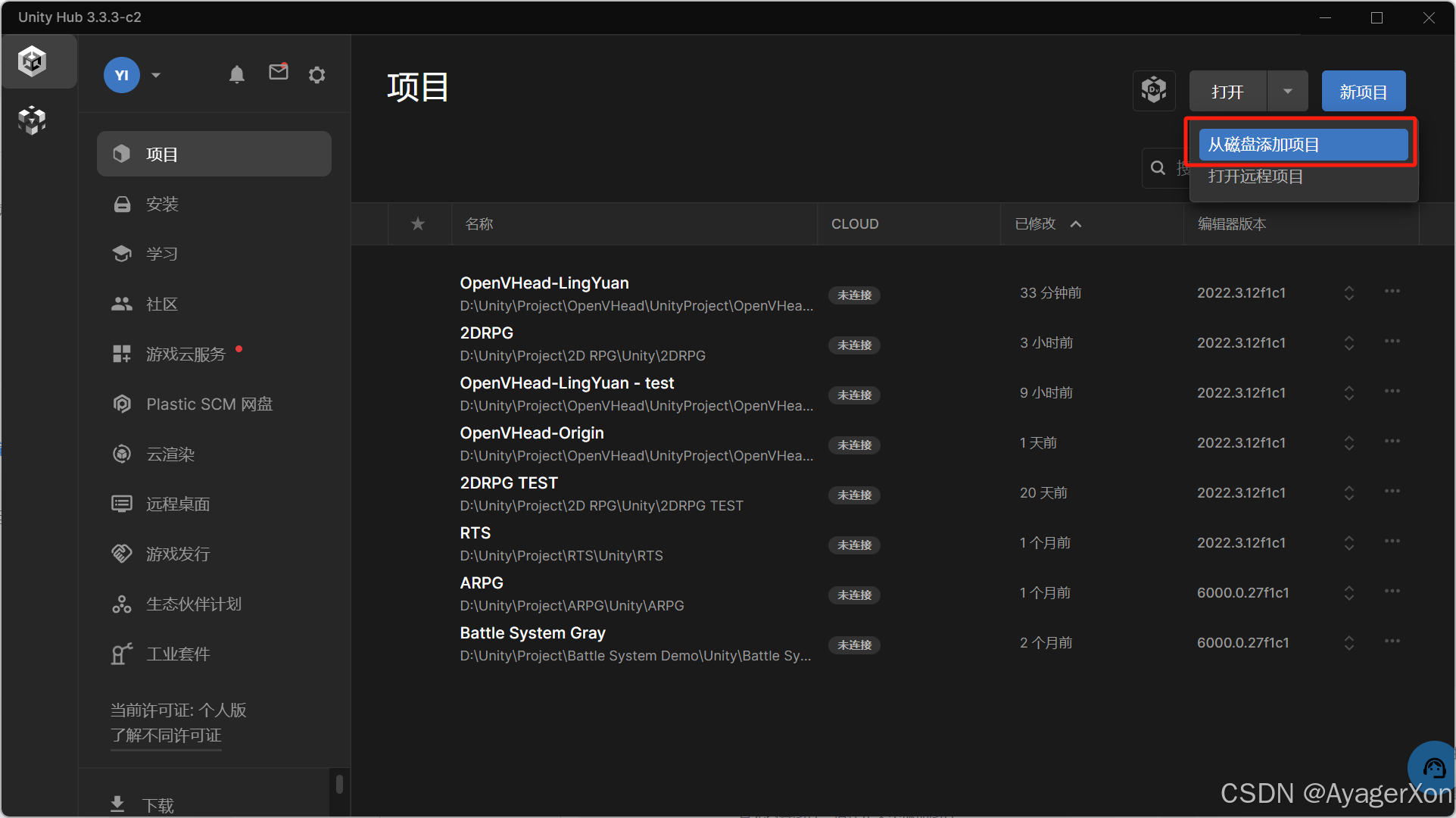Open more options for 2DRPG TEST row
The height and width of the screenshot is (818, 1456).
(1392, 492)
